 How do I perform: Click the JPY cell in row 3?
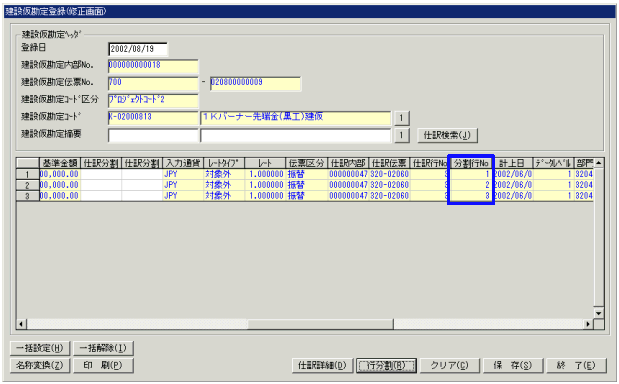[x=183, y=196]
